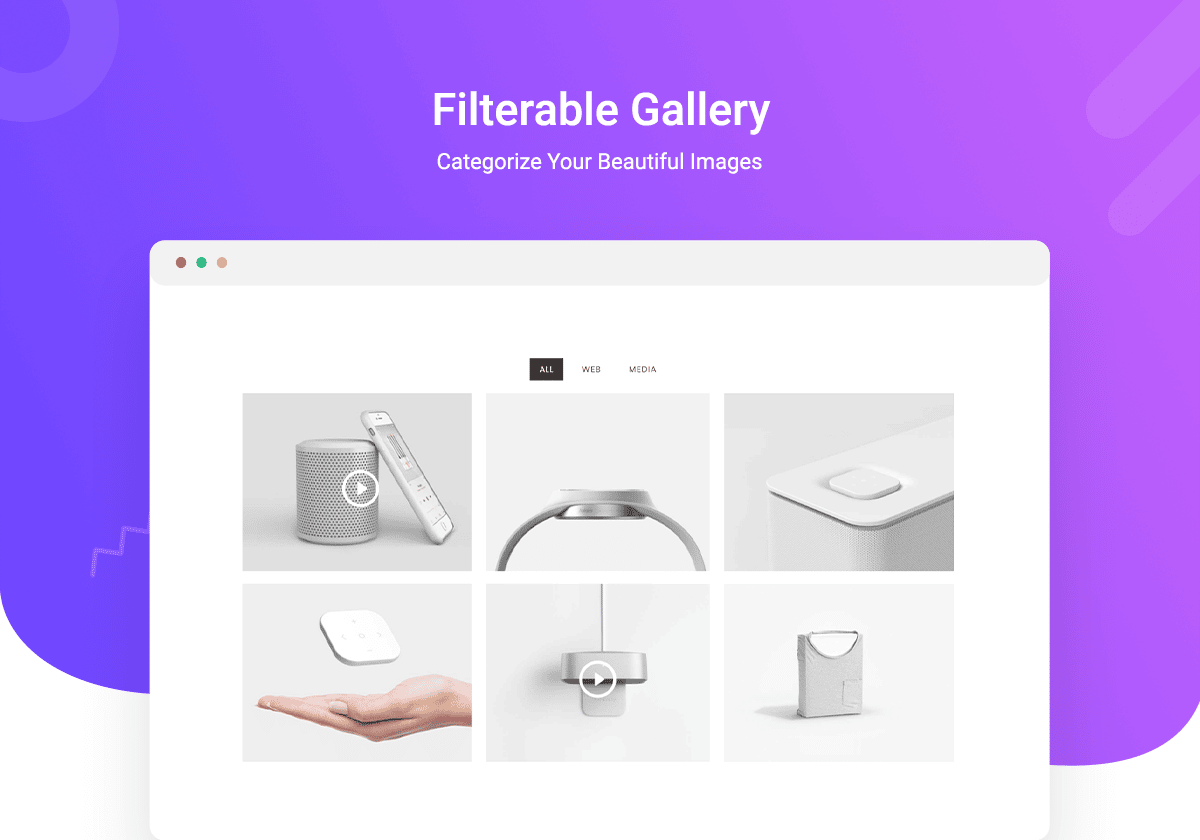
Task: Open the white pouch product image
Action: pyautogui.click(x=839, y=673)
